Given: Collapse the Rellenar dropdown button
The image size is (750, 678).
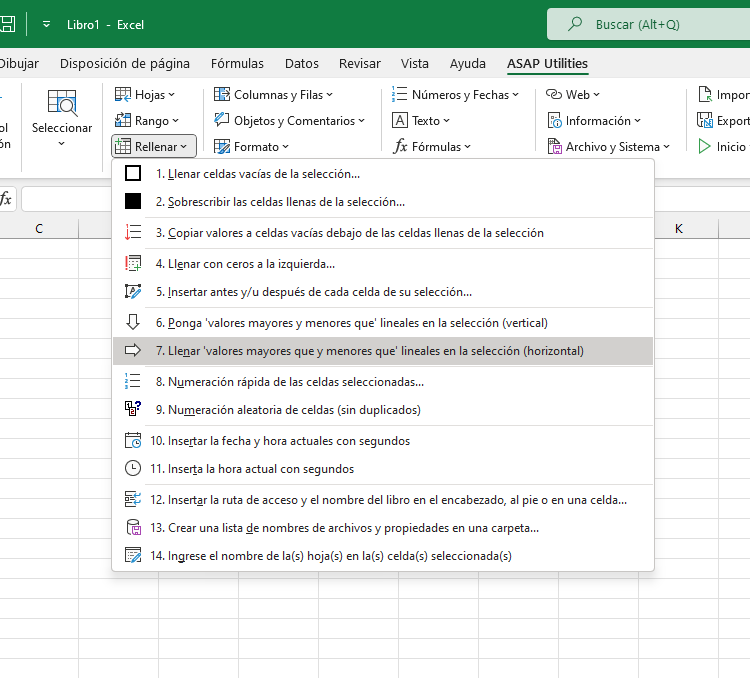Looking at the screenshot, I should (154, 146).
